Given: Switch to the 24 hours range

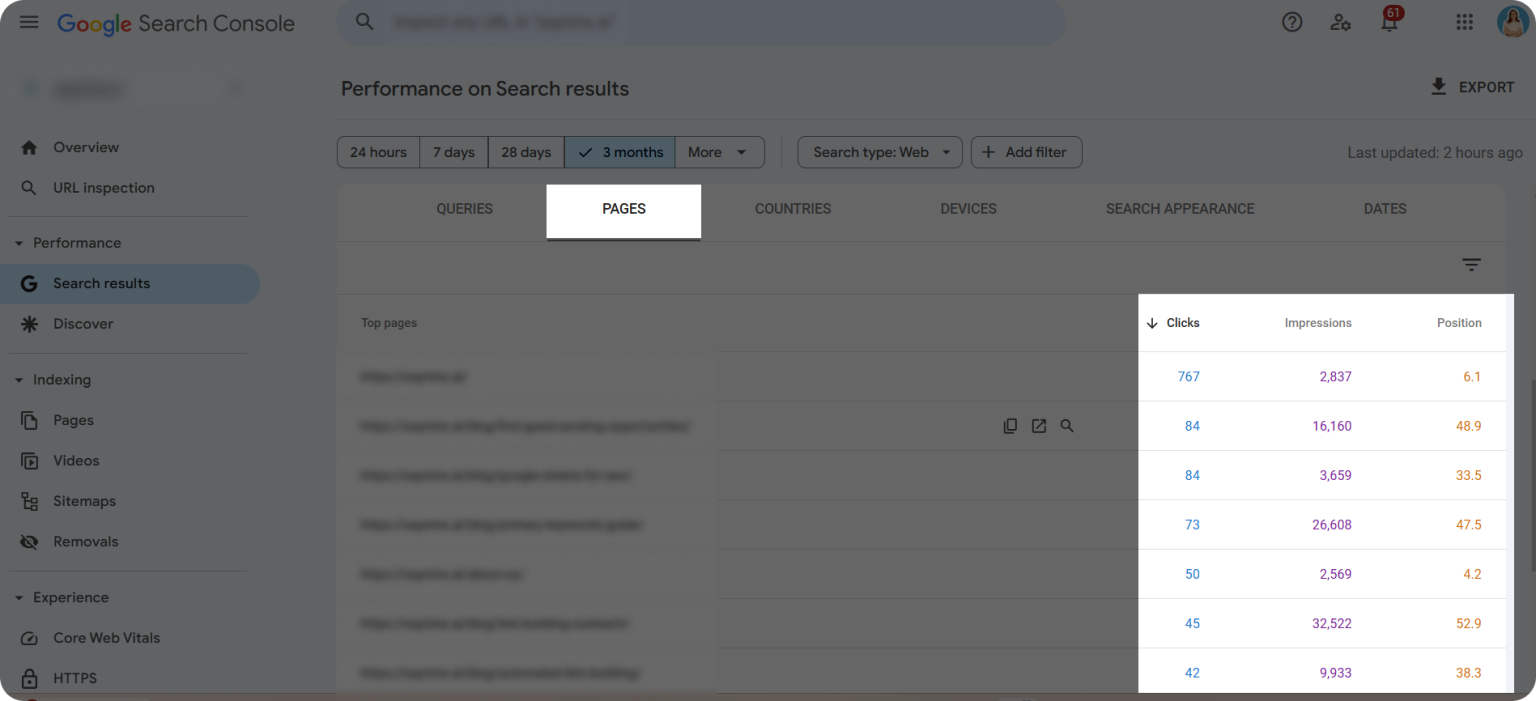Looking at the screenshot, I should pyautogui.click(x=378, y=152).
